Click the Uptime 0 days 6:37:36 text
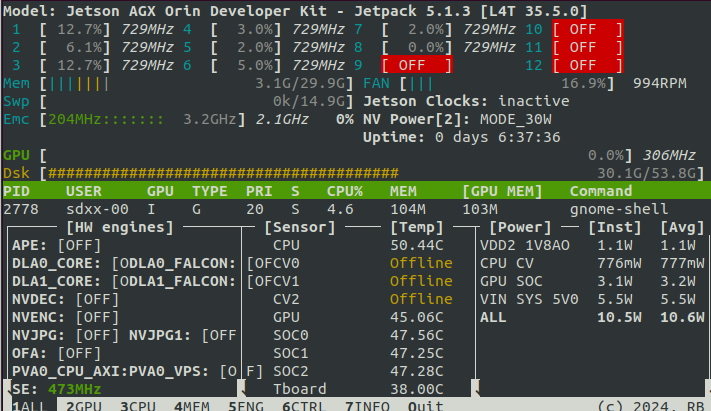The width and height of the screenshot is (711, 411). pyautogui.click(x=462, y=137)
